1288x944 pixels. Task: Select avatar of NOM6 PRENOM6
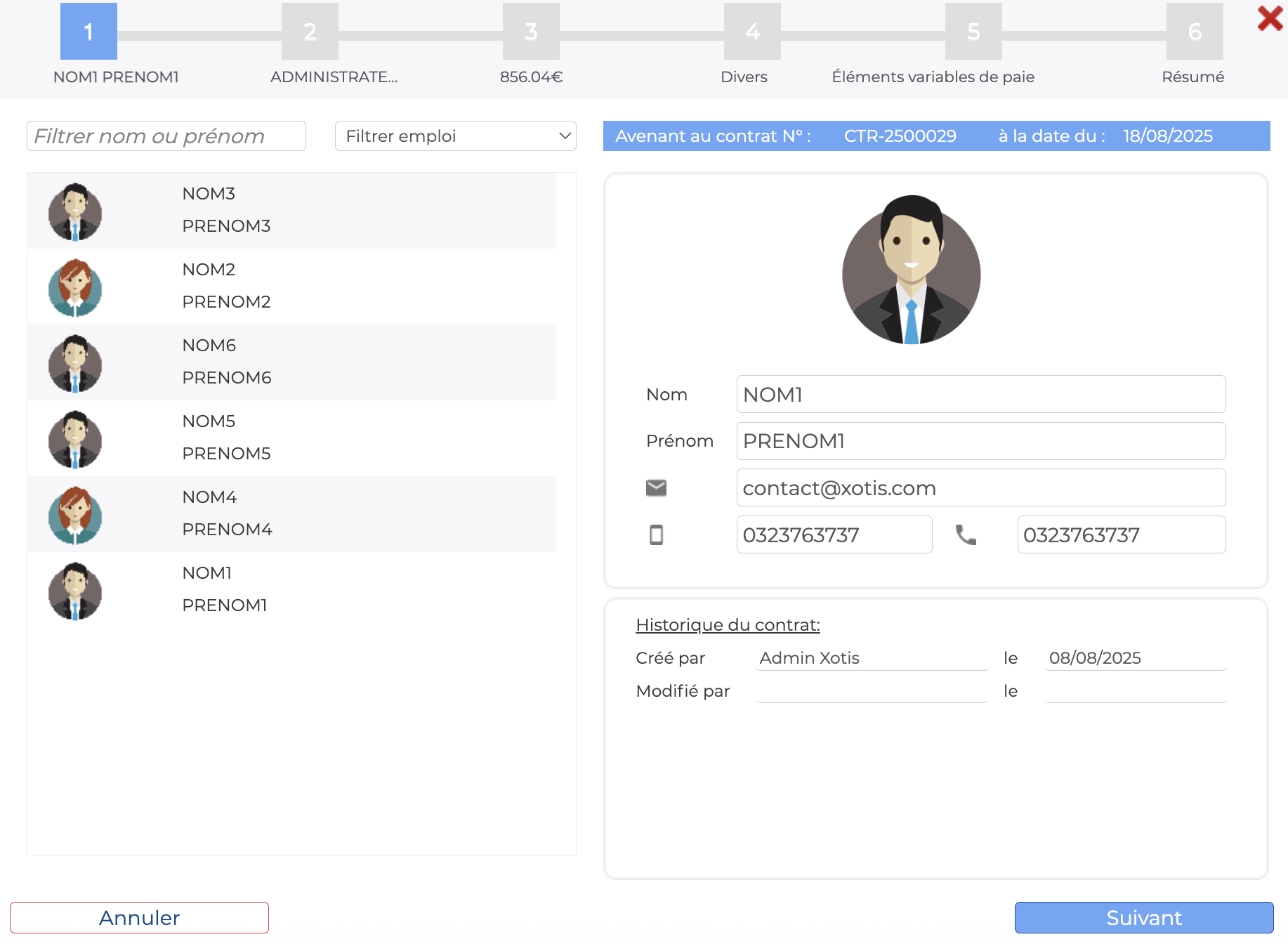[75, 363]
